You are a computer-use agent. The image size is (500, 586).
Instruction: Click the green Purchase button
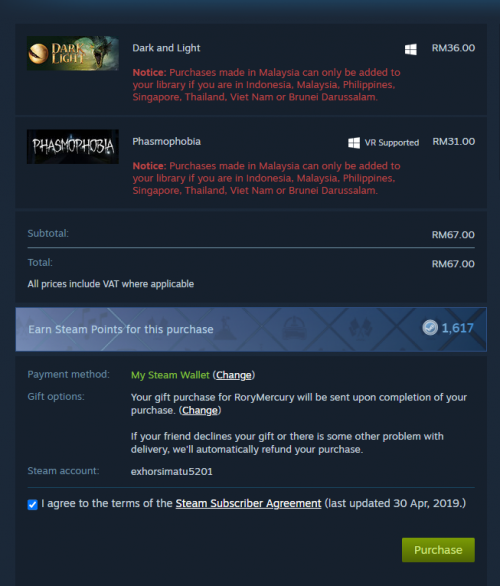coord(438,550)
